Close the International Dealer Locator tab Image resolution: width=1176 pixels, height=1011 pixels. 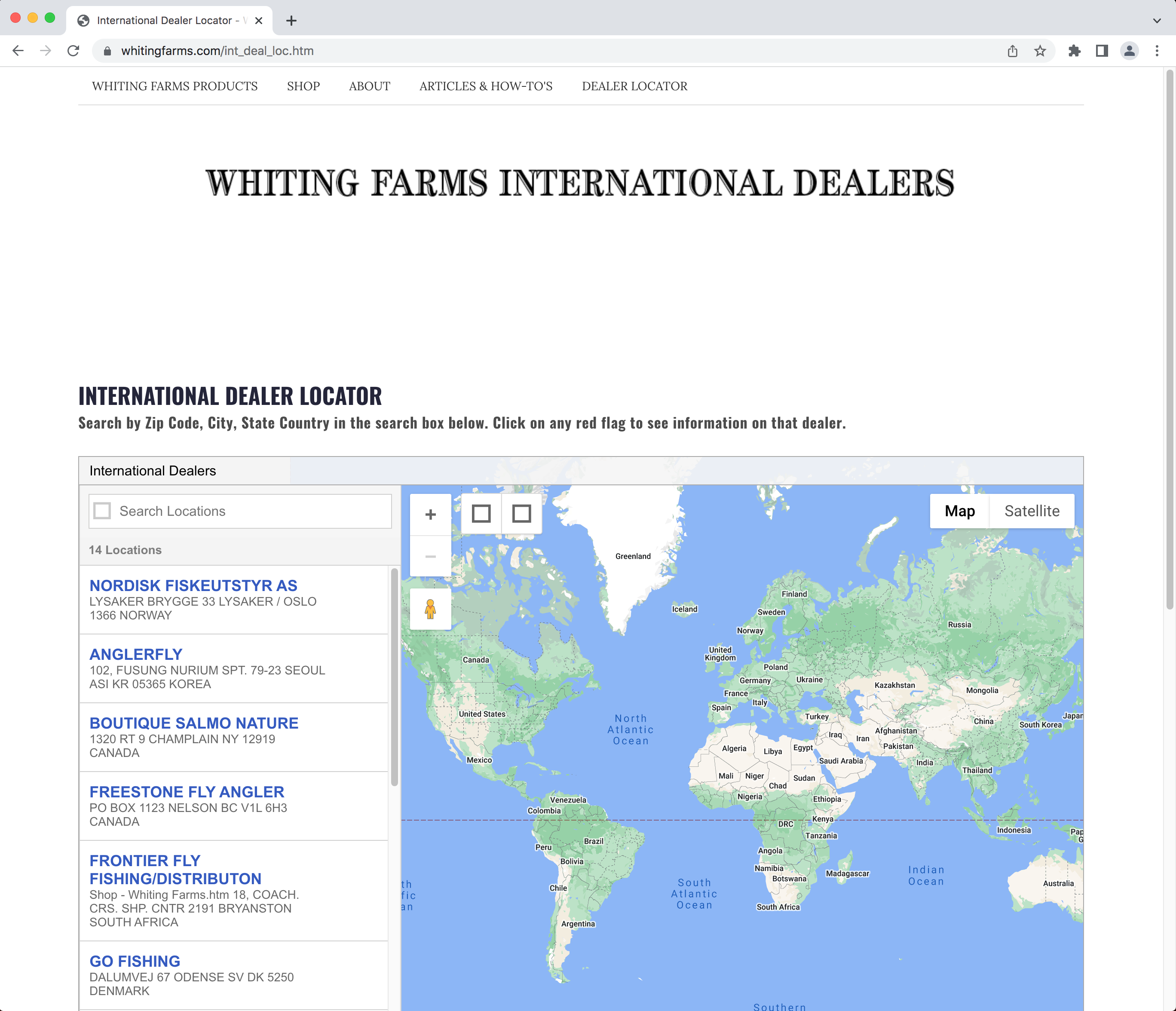point(259,21)
